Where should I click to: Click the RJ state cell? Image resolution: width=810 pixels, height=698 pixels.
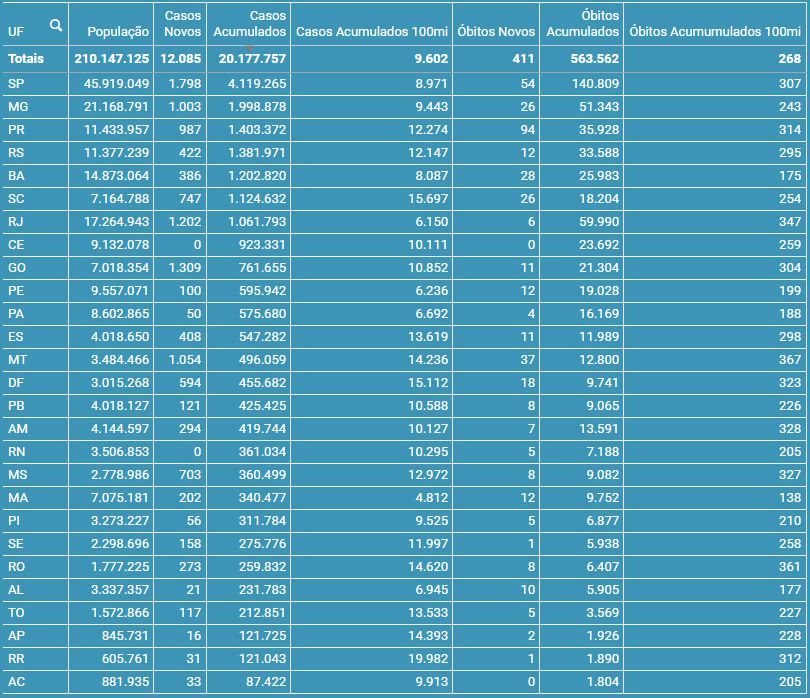coord(16,222)
